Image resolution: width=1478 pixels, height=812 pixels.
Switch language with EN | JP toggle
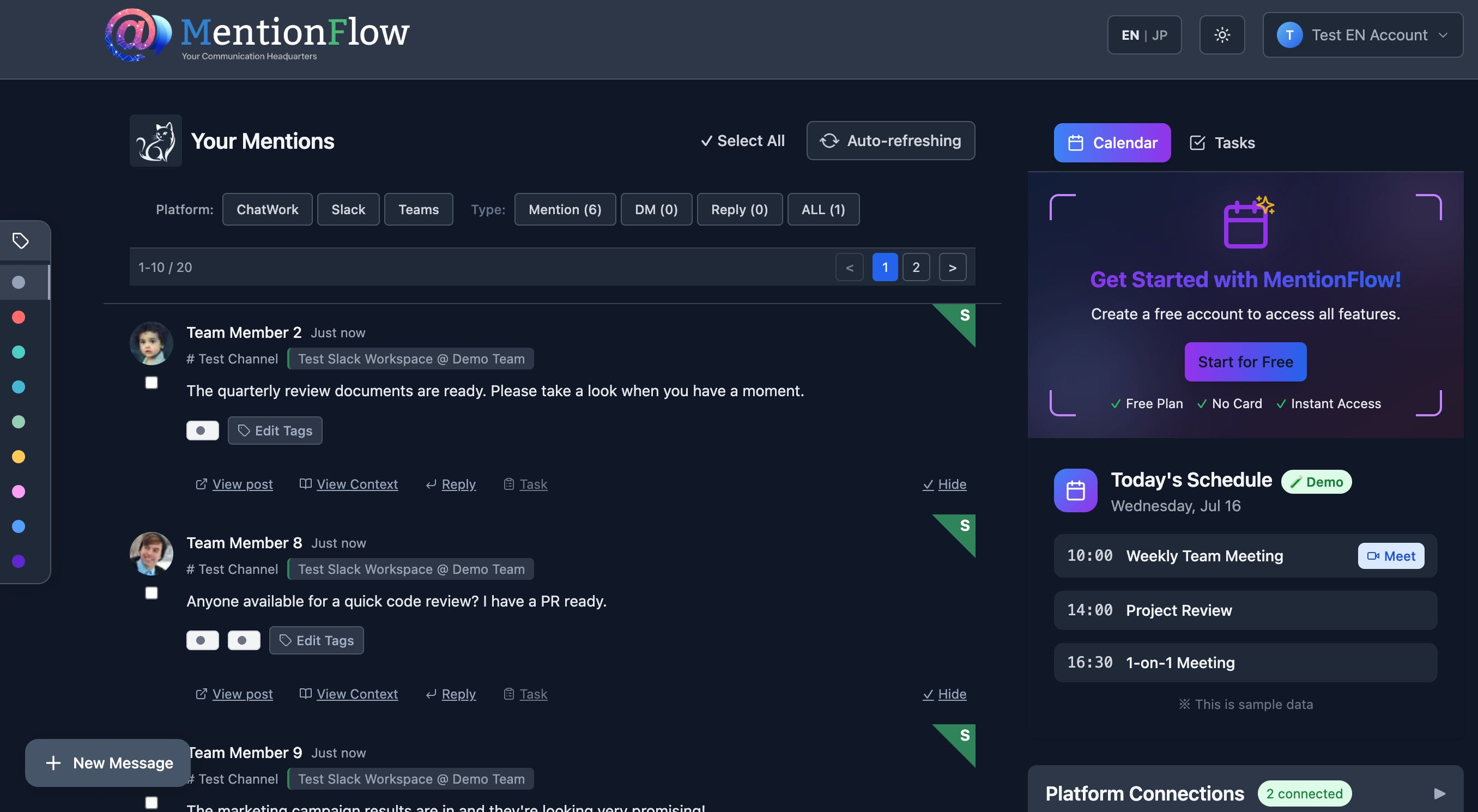(1144, 35)
